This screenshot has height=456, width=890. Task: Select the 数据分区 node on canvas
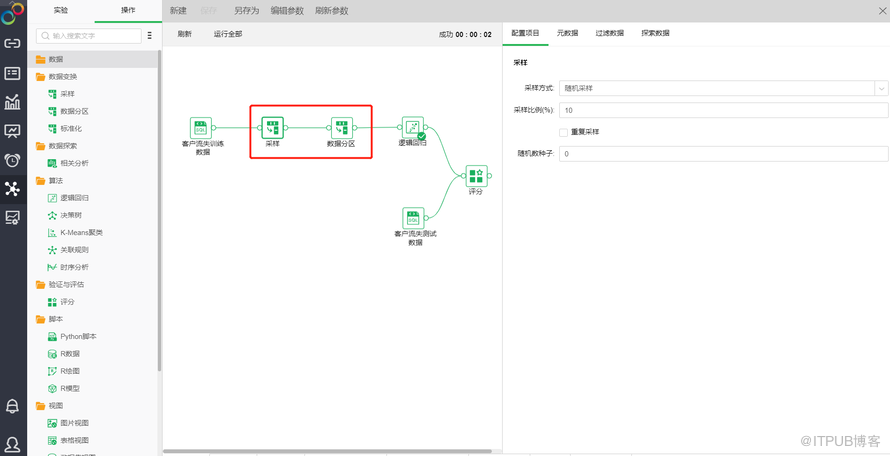(342, 128)
